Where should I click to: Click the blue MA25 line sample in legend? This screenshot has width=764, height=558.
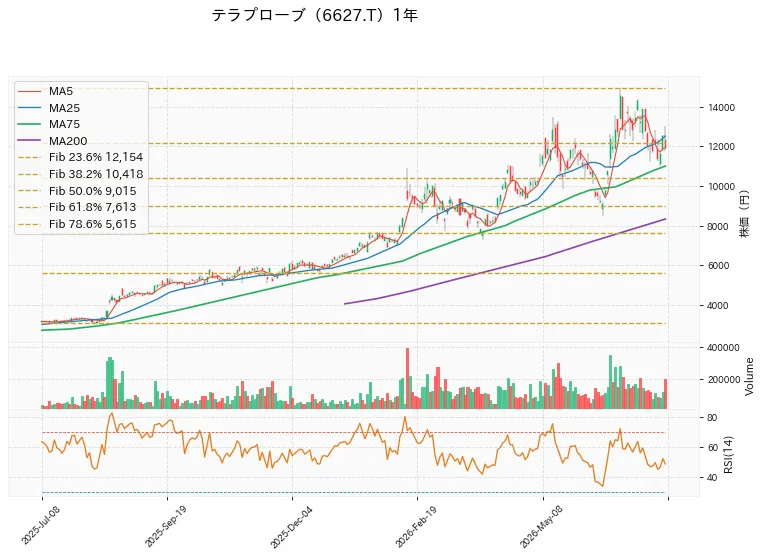point(29,108)
